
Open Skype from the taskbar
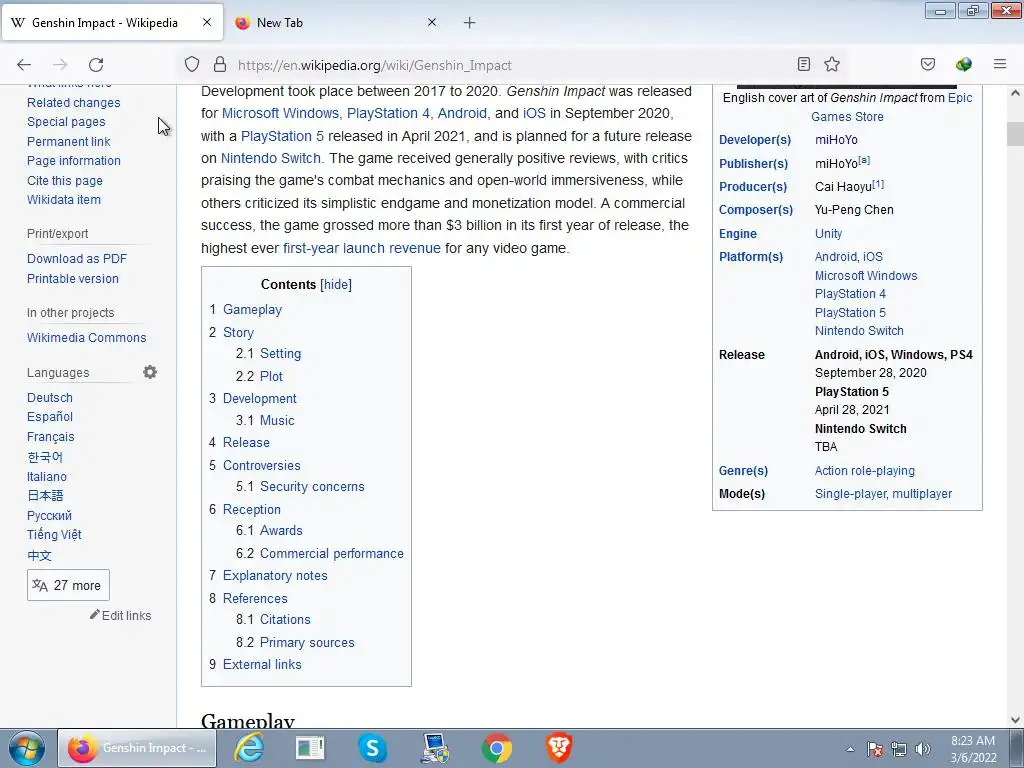click(x=372, y=748)
